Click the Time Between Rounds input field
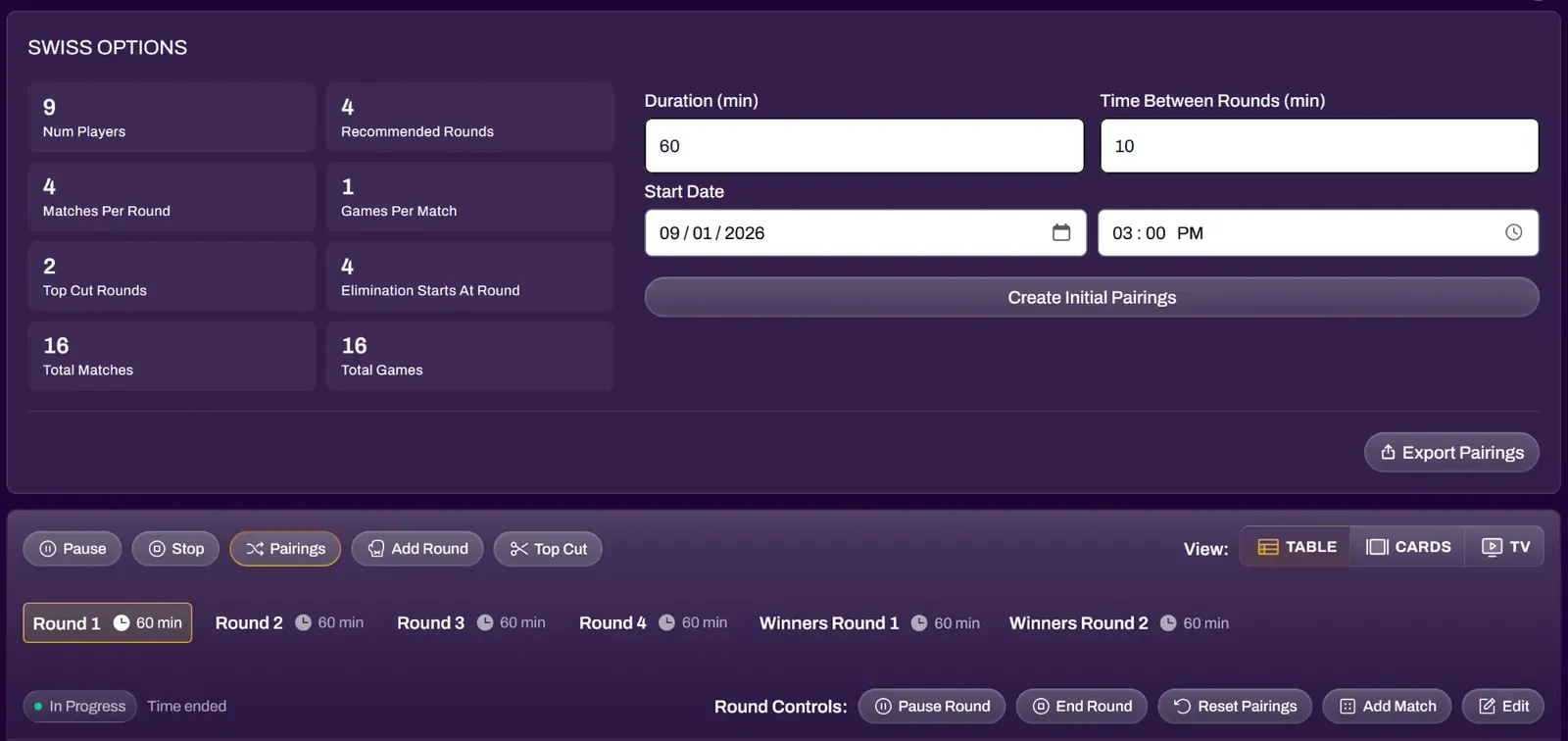The image size is (1568, 741). (x=1319, y=146)
